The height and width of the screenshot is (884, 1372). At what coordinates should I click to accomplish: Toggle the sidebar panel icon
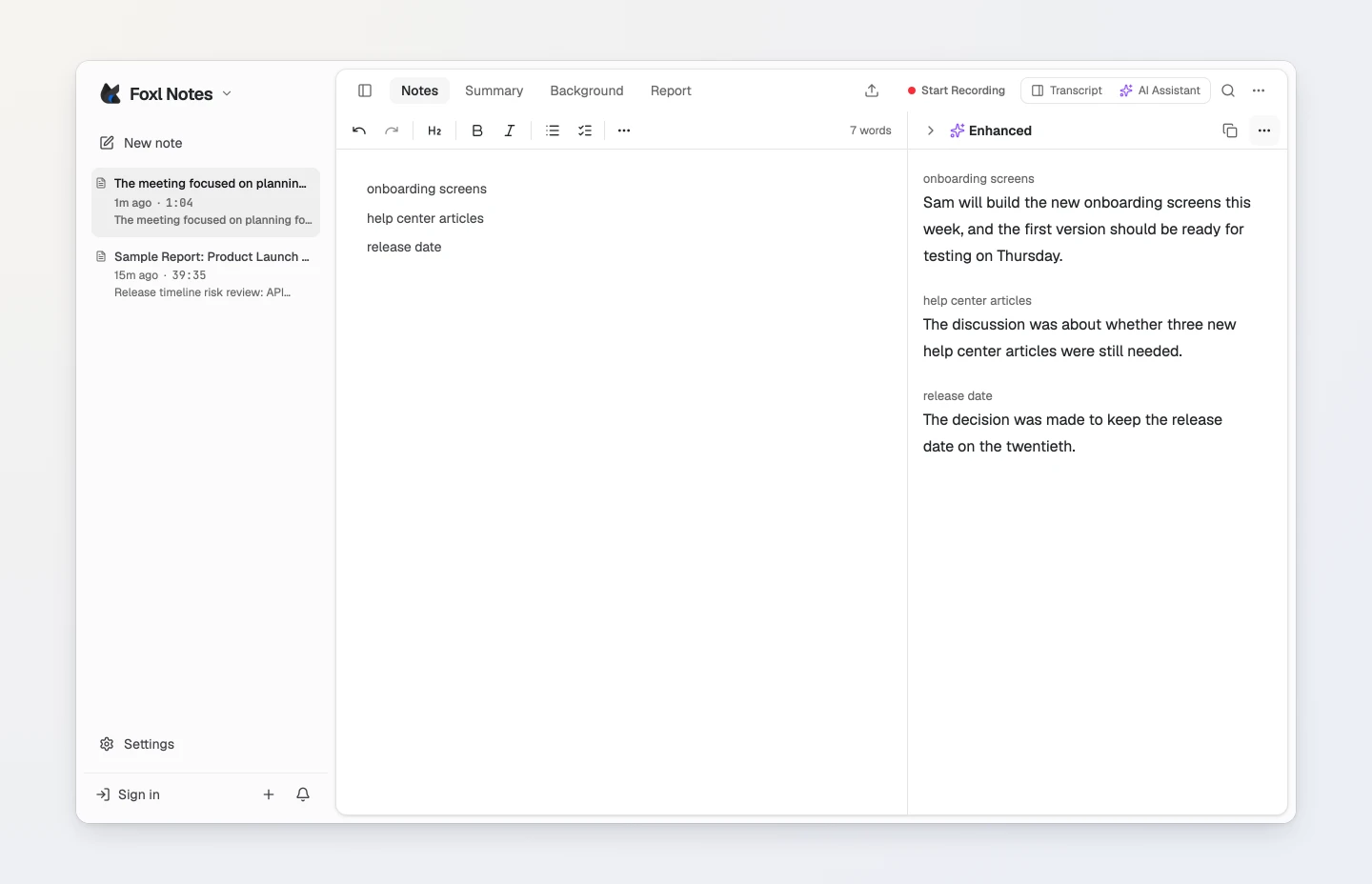pos(365,90)
